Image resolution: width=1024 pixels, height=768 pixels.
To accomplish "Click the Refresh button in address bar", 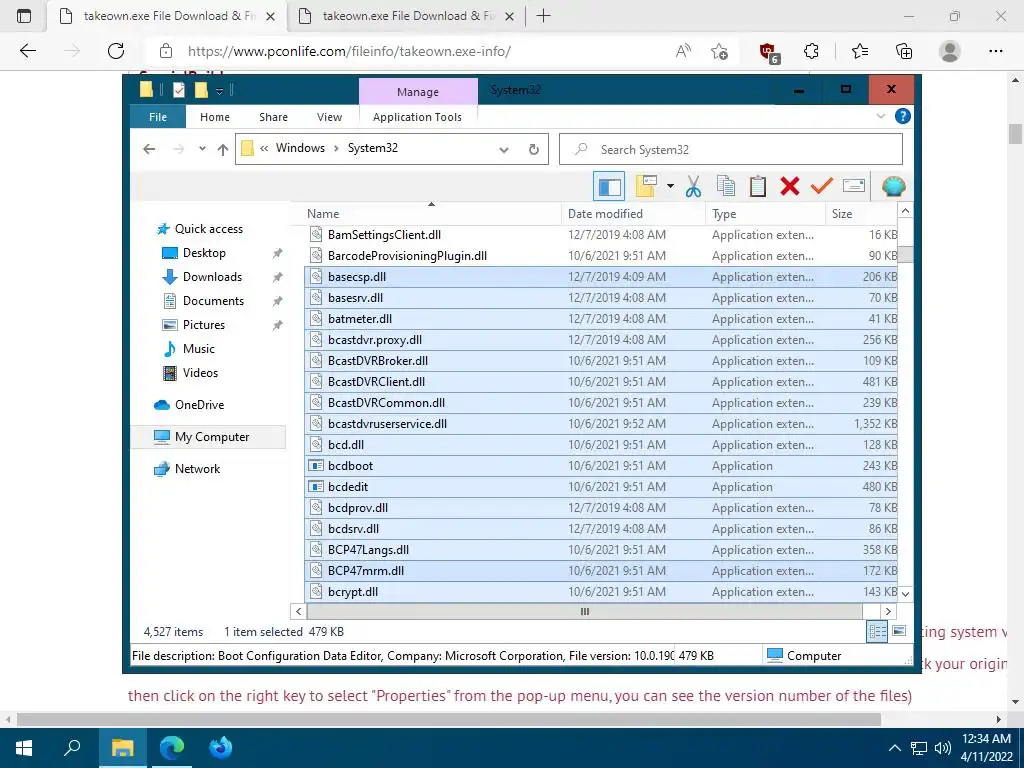I will point(534,150).
